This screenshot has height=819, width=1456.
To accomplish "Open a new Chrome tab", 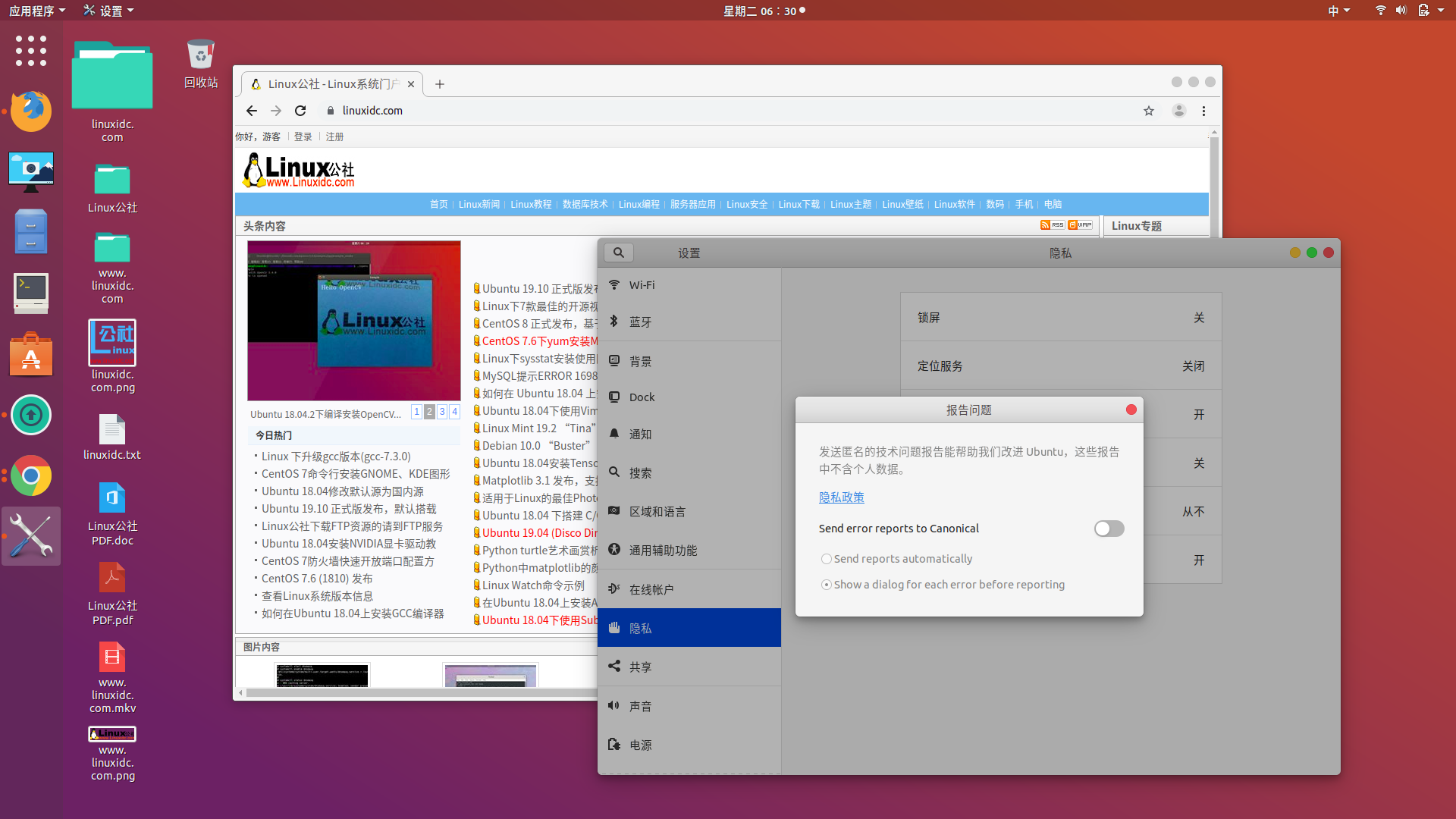I will pos(440,84).
